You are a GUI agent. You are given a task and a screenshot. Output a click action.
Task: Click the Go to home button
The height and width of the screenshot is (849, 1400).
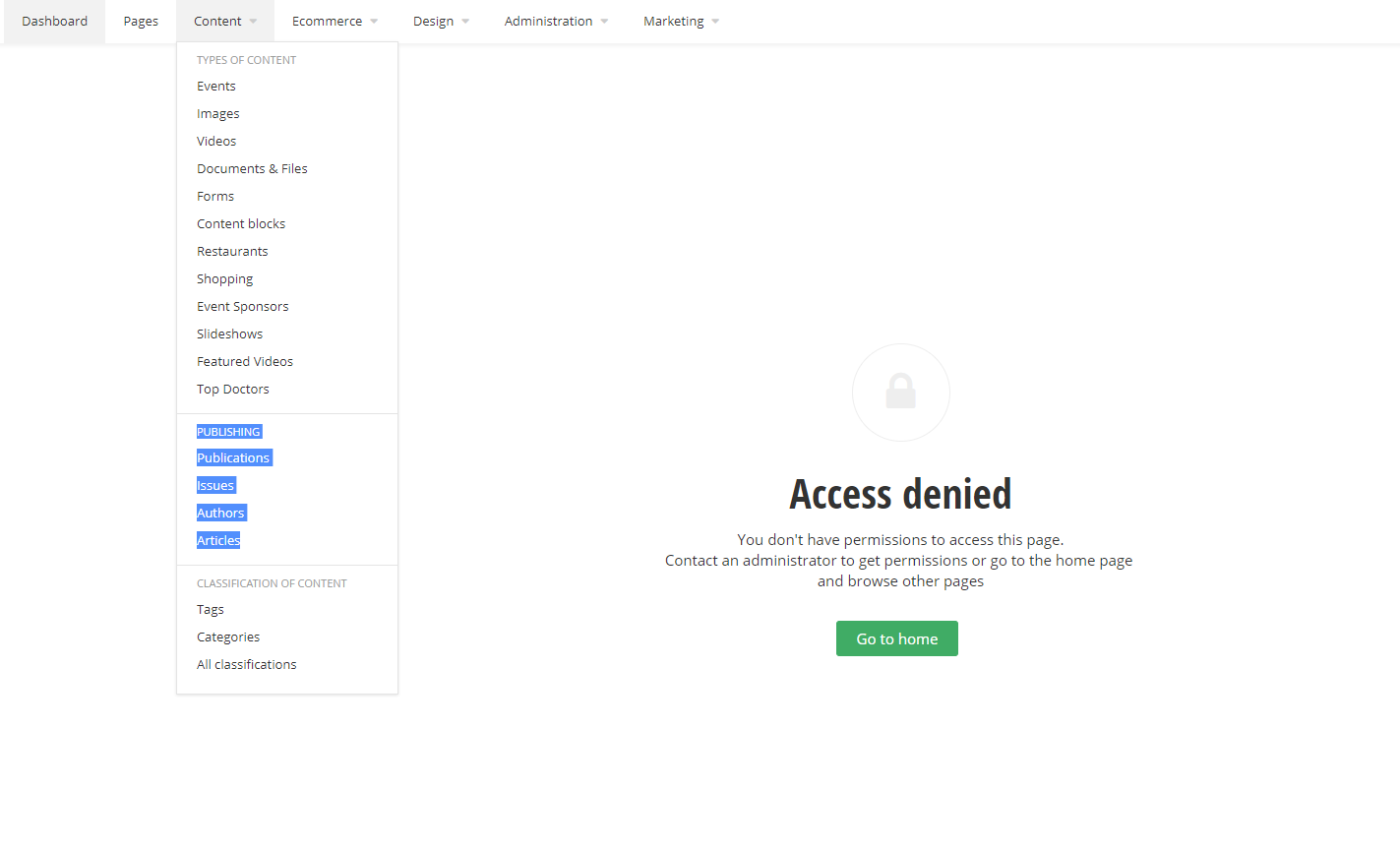[x=897, y=638]
